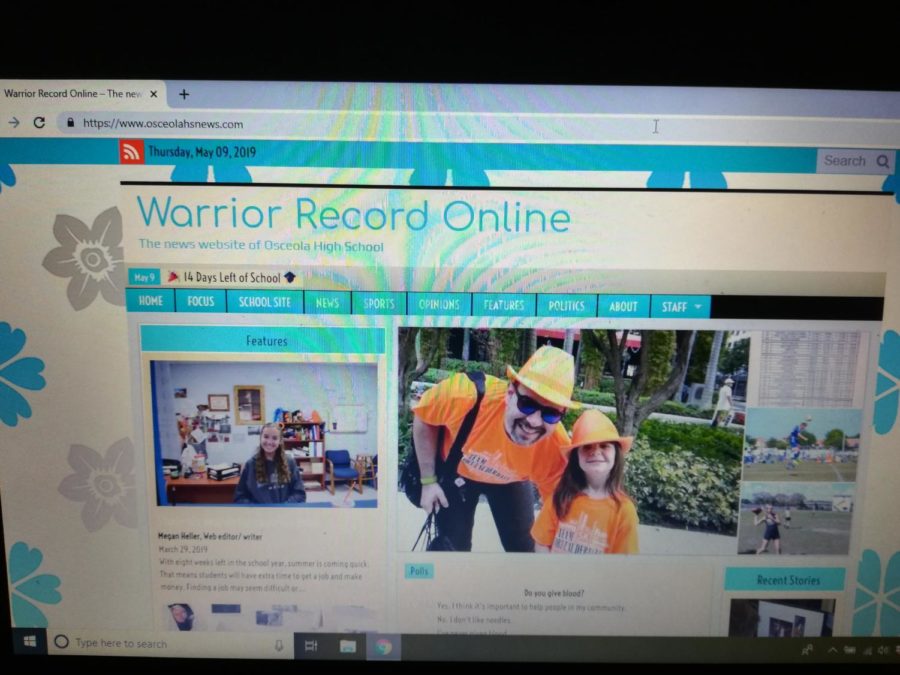Screen dimensions: 900x675
Task: Select the spreadsheet slideshow thumbnail
Action: (x=809, y=368)
